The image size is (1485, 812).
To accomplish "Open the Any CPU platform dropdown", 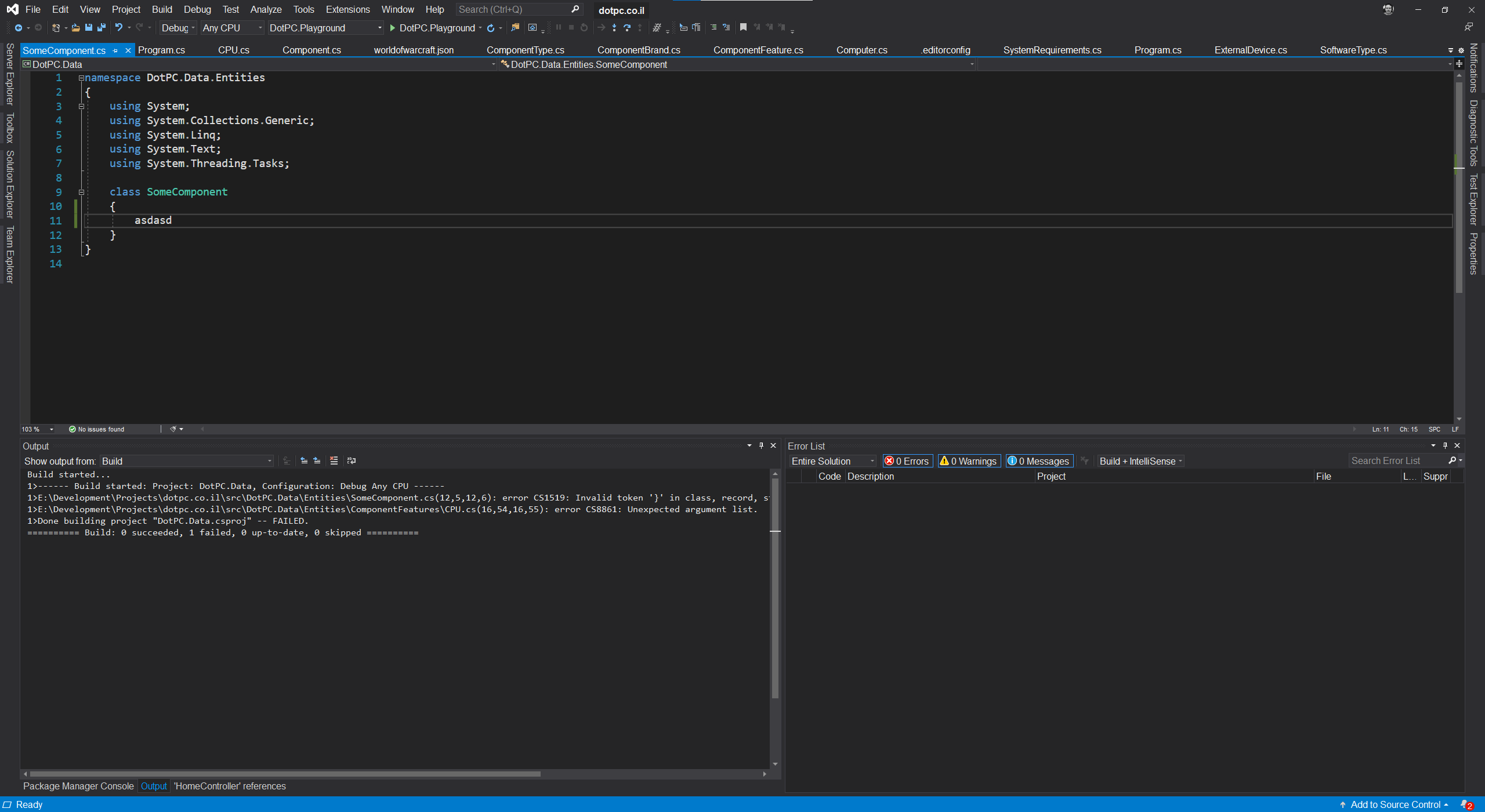I will coord(233,28).
